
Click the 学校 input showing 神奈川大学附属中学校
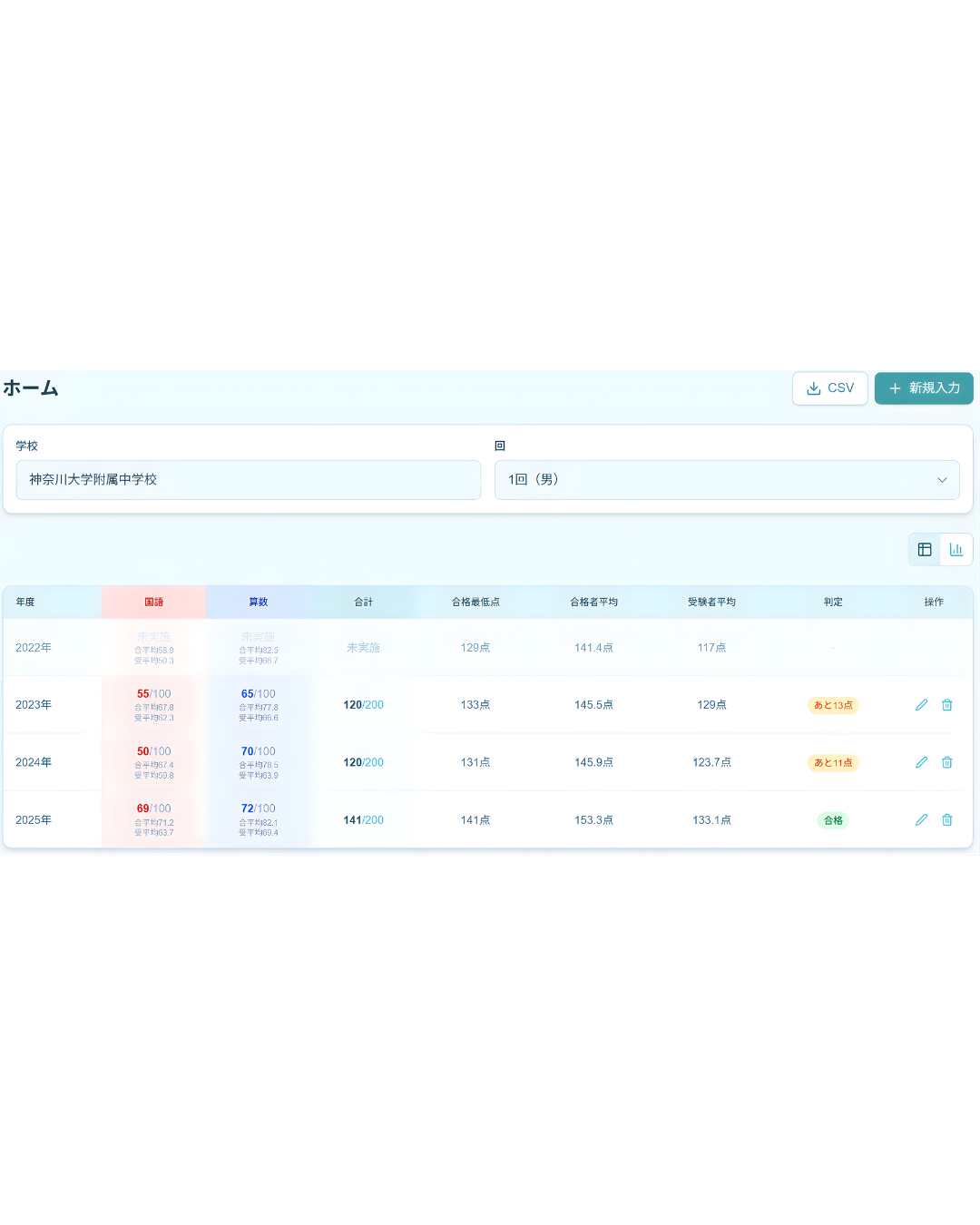pyautogui.click(x=248, y=480)
